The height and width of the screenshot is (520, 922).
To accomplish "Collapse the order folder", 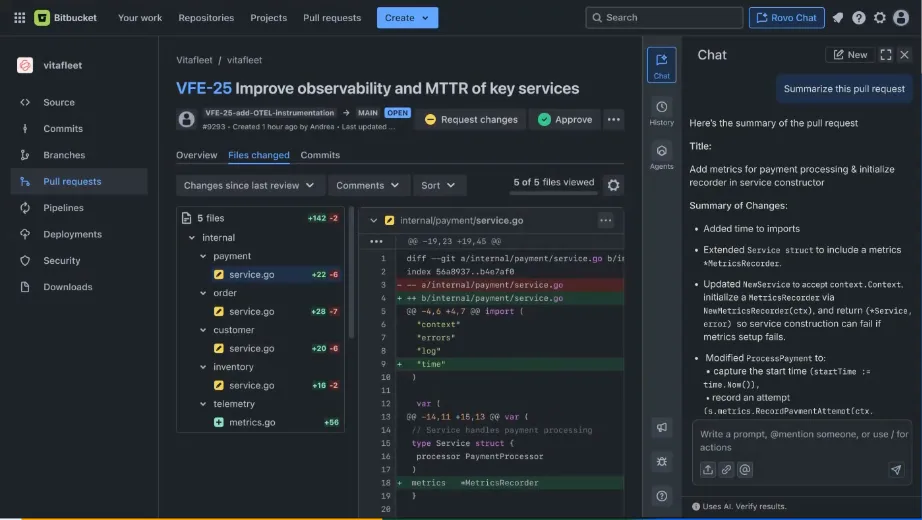I will 203,293.
